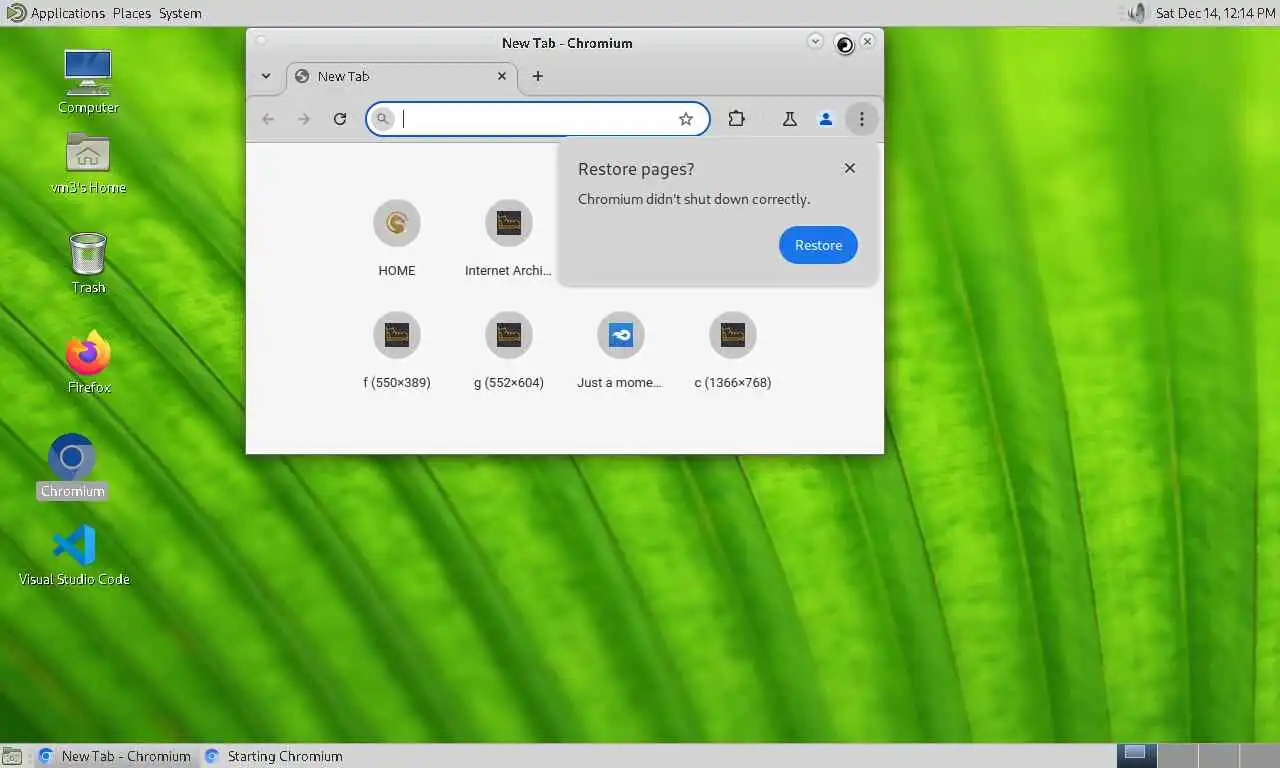This screenshot has height=768, width=1280.
Task: Open the window menu button in Chromium titlebar
Action: click(261, 41)
